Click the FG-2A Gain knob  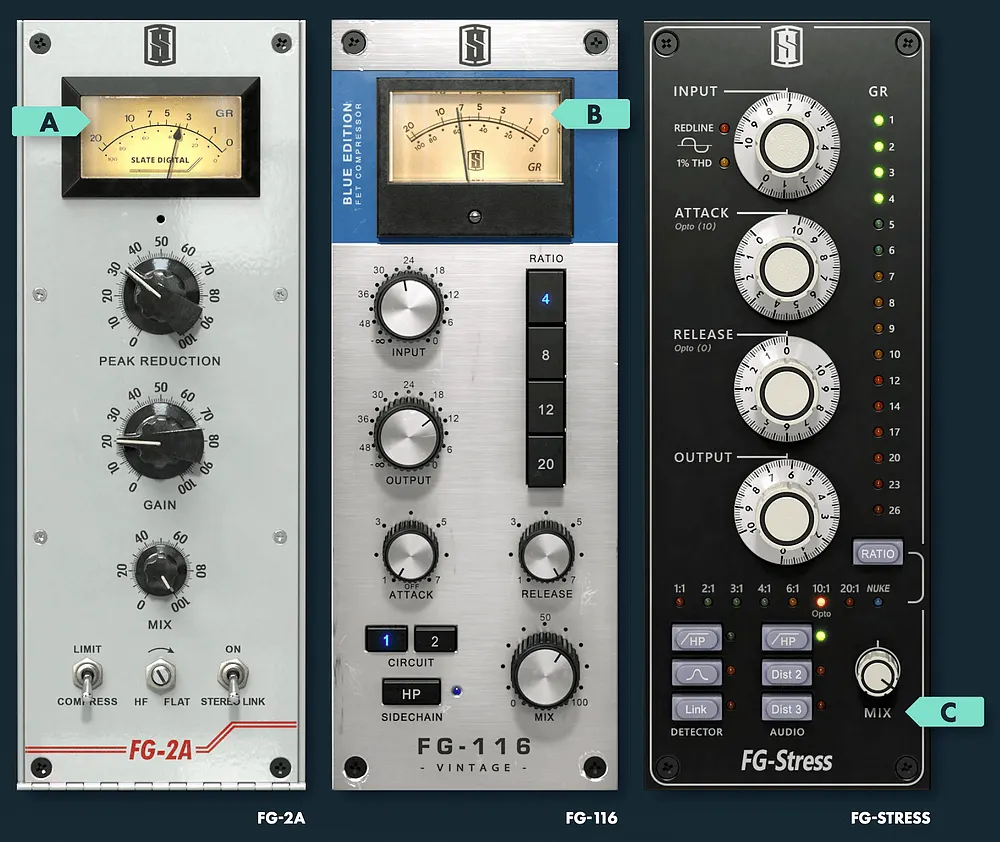[x=161, y=443]
